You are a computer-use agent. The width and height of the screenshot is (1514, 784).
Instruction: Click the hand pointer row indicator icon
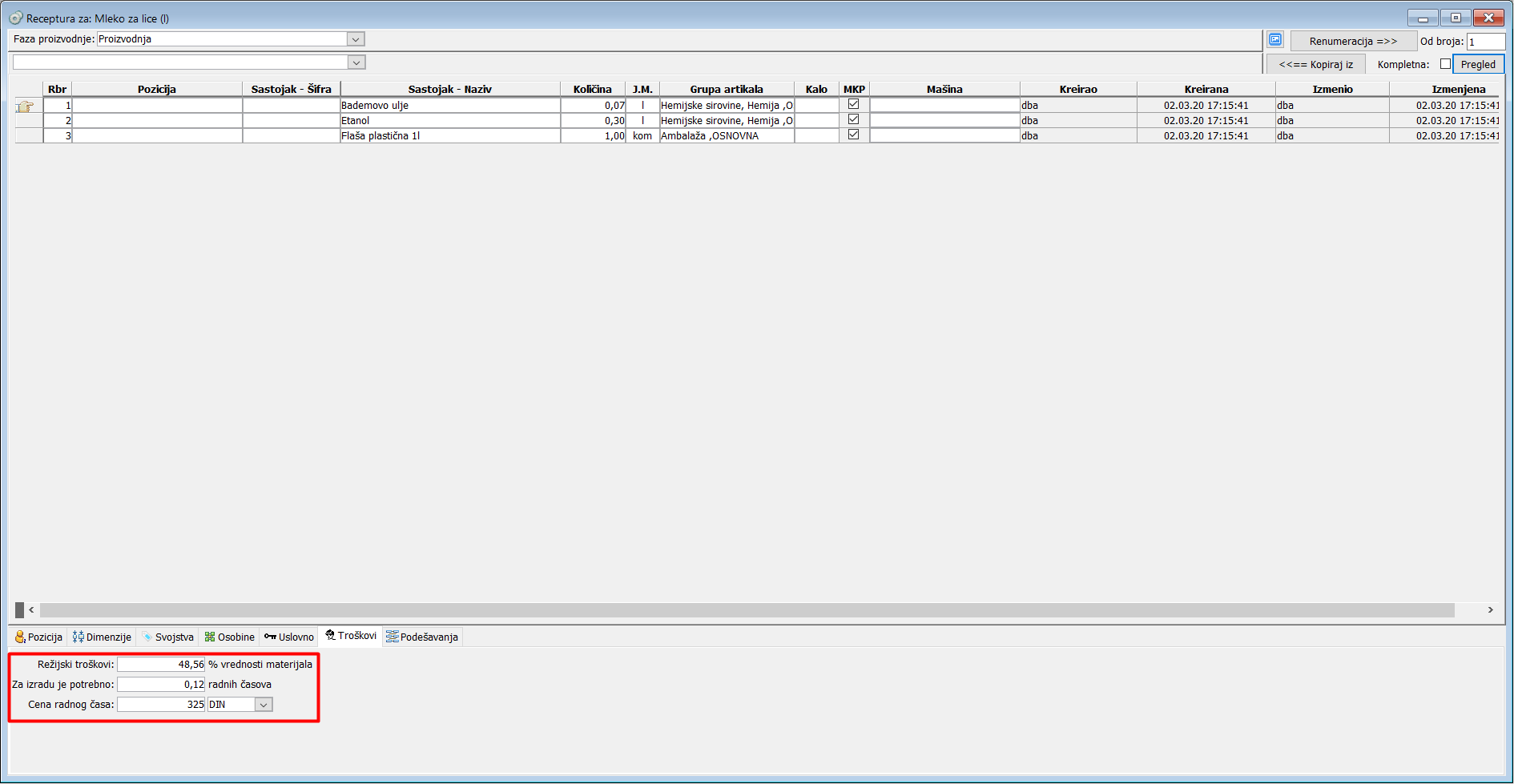point(25,106)
